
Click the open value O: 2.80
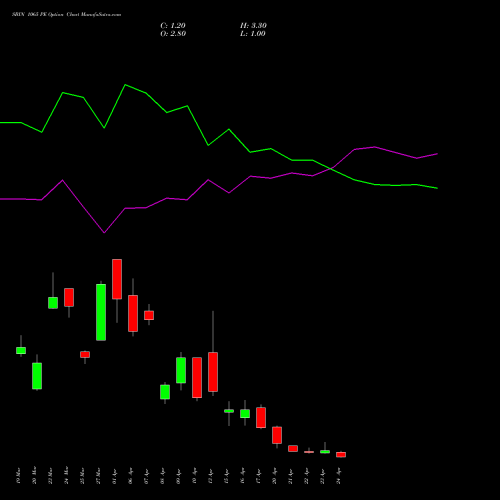click(173, 34)
